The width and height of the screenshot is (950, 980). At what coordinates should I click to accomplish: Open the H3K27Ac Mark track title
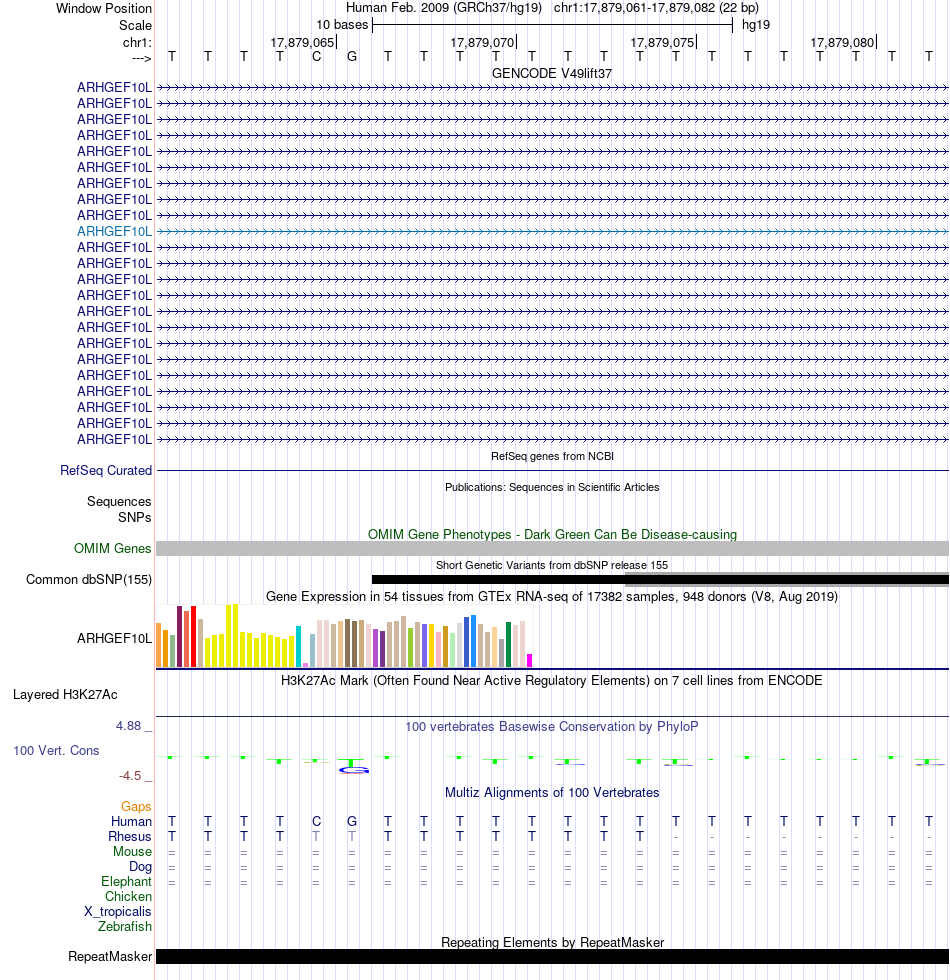click(552, 681)
